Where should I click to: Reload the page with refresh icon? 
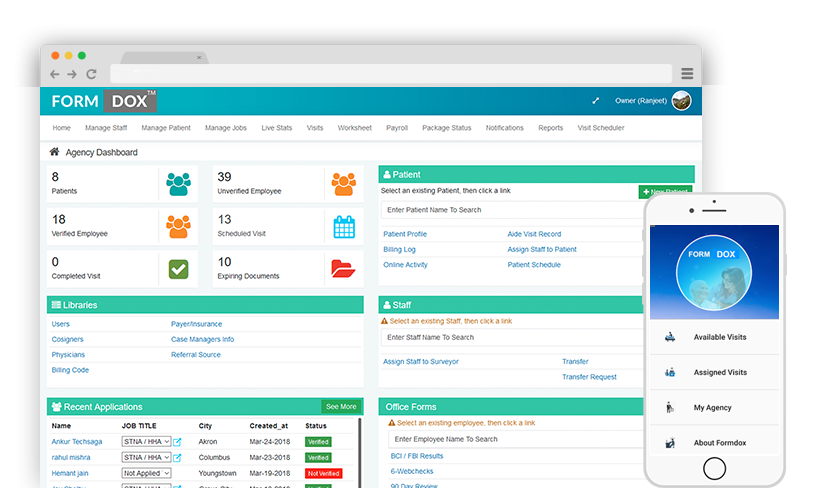click(91, 74)
